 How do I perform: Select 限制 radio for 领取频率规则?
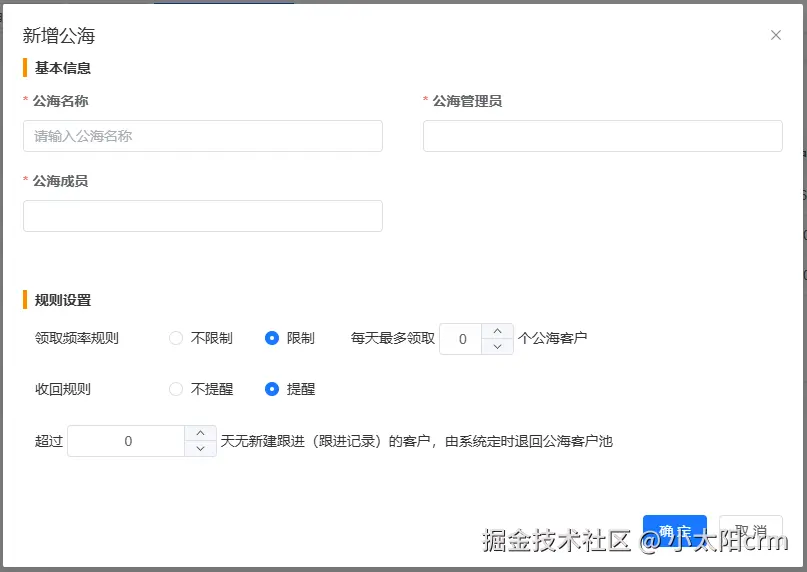(272, 338)
